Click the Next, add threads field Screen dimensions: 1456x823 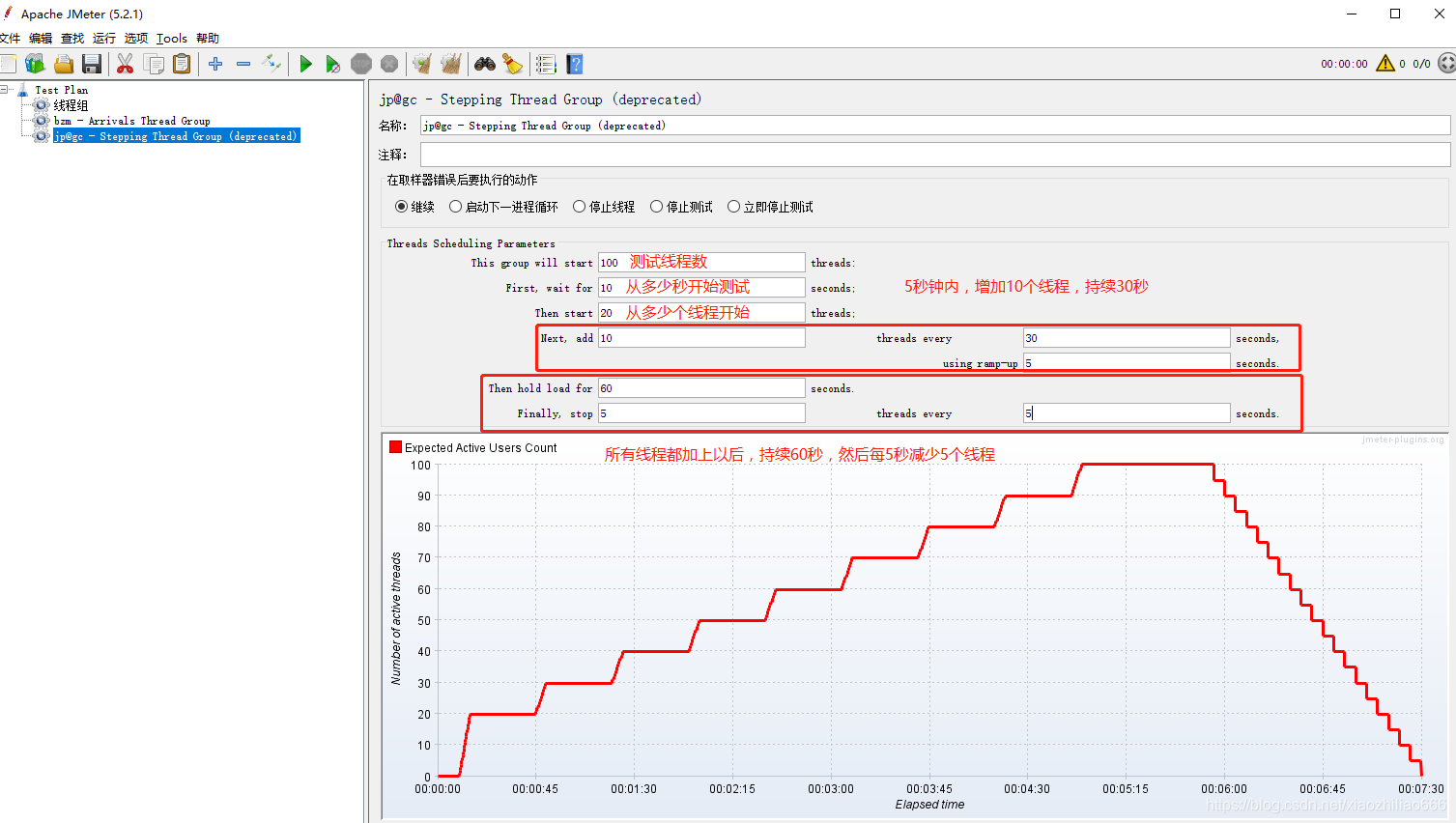pos(701,338)
